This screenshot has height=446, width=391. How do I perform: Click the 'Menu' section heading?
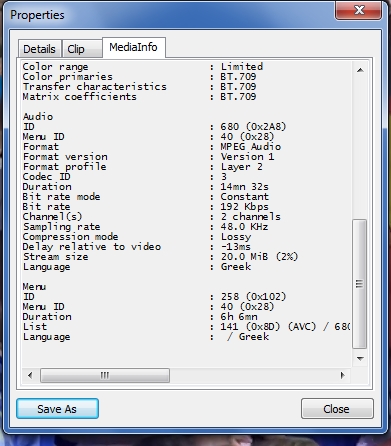[34, 287]
